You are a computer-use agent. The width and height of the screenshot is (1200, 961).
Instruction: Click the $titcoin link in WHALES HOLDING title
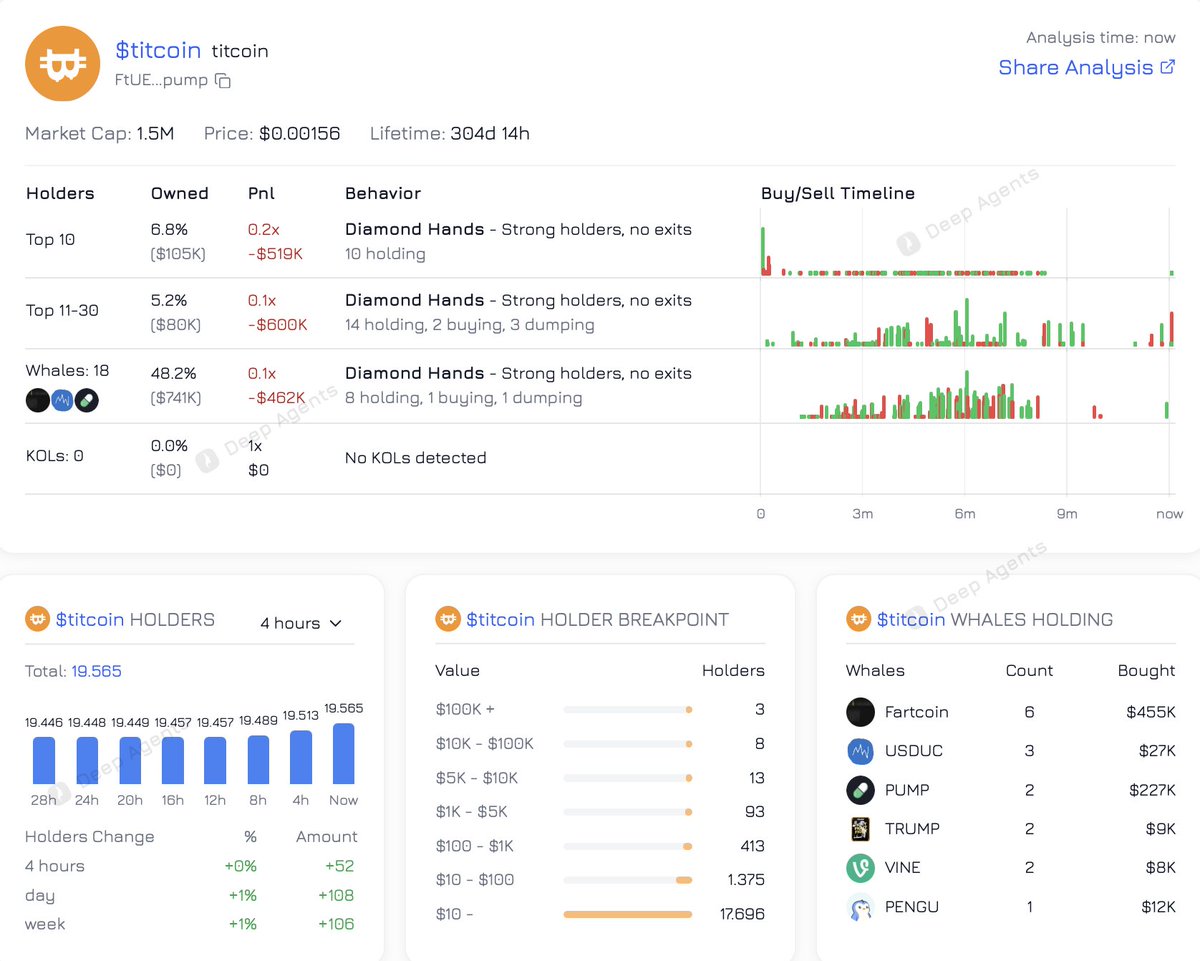point(911,619)
